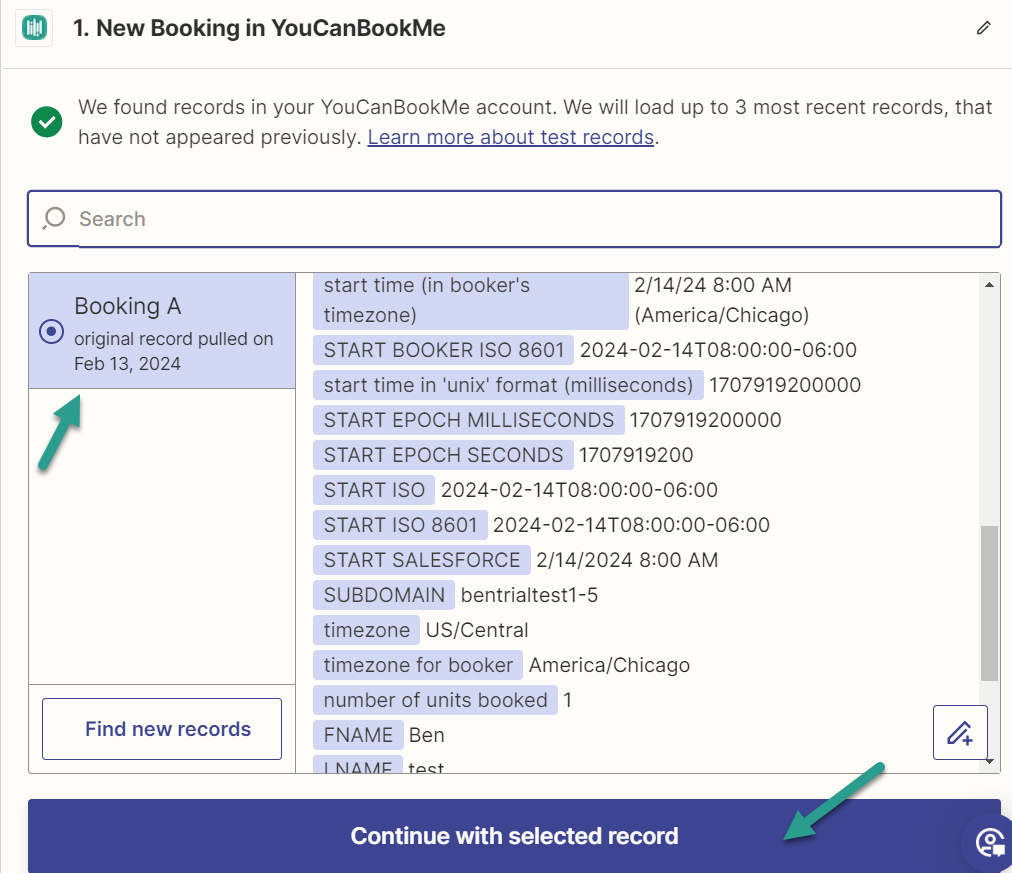
Task: Click the START ISO field tag
Action: coord(374,490)
